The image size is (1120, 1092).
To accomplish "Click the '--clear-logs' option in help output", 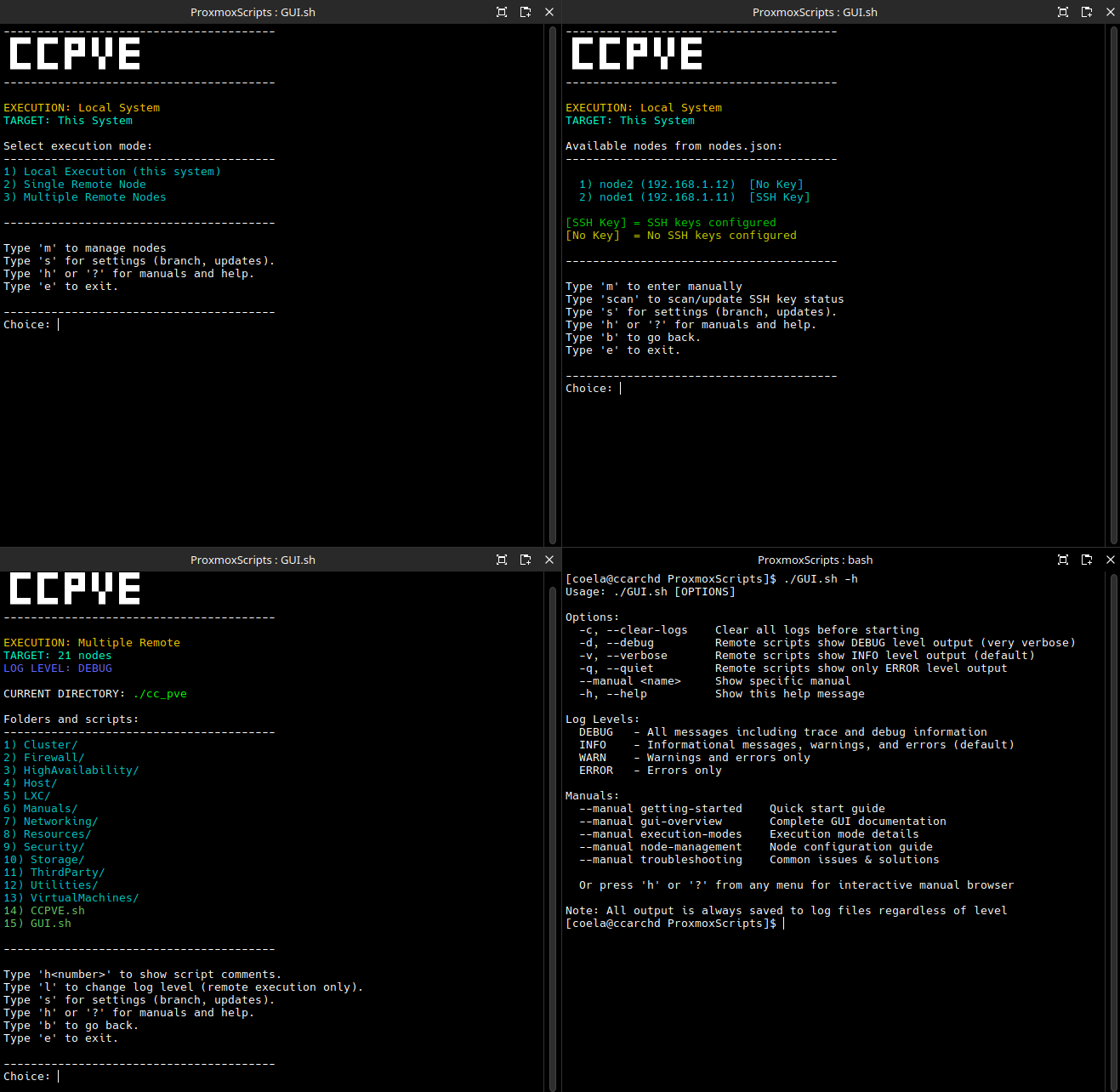I will 647,630.
